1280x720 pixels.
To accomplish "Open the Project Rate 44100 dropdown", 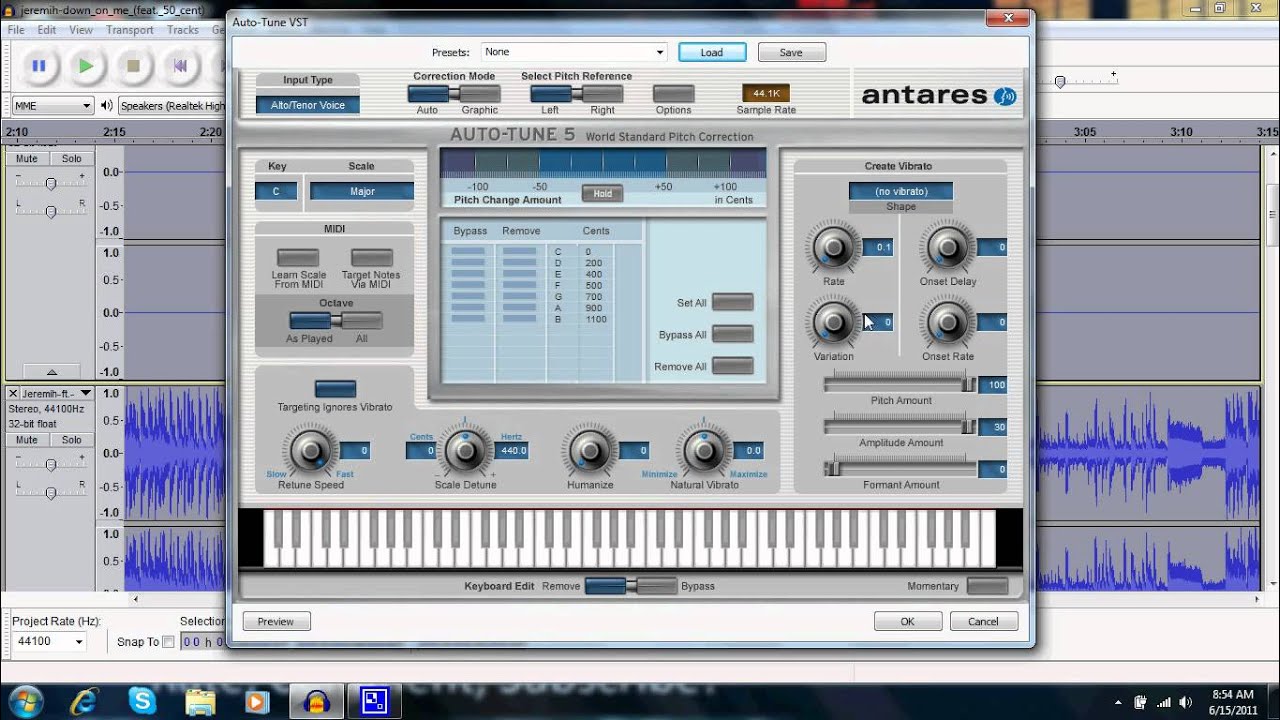I will tap(50, 641).
